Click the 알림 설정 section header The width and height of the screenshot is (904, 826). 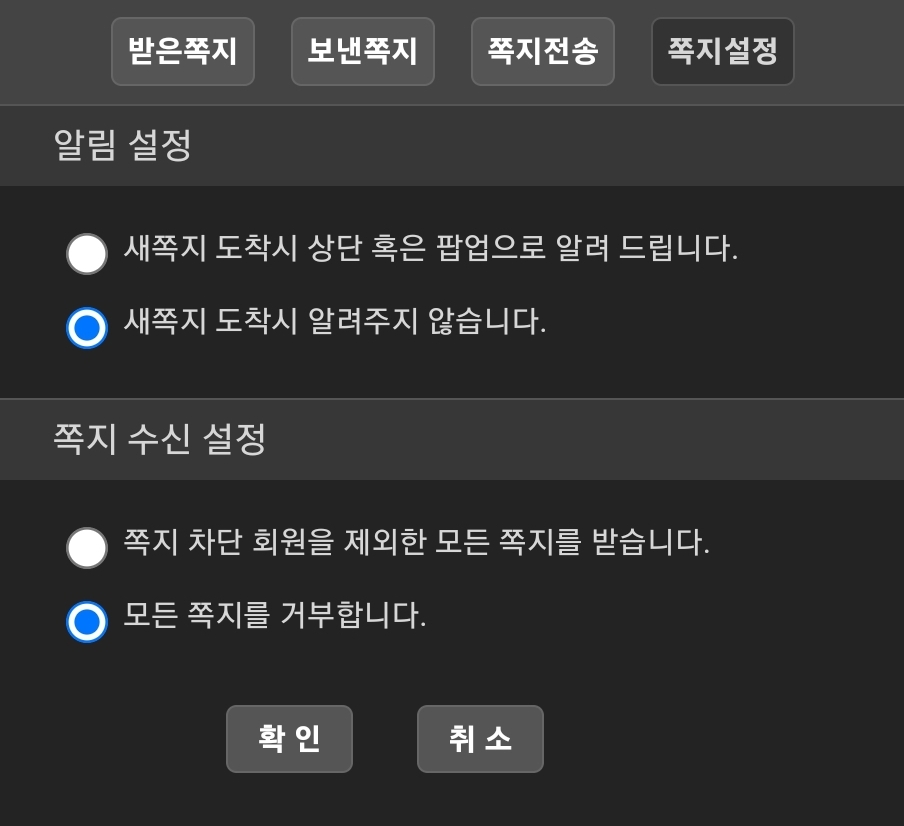pos(122,146)
